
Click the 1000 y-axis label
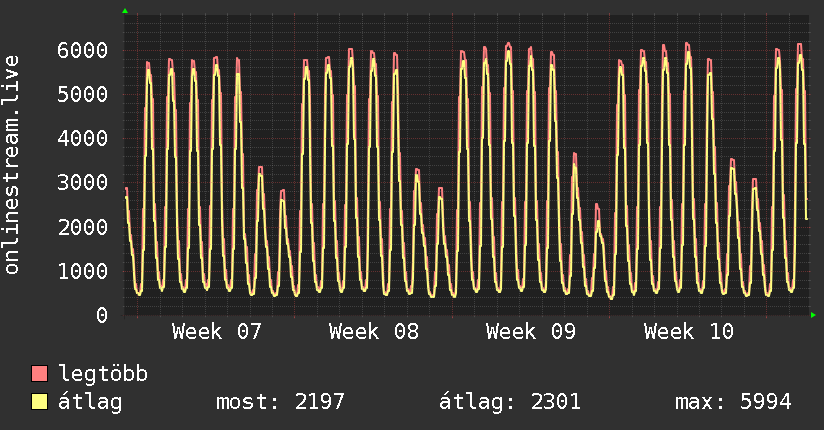click(x=83, y=271)
